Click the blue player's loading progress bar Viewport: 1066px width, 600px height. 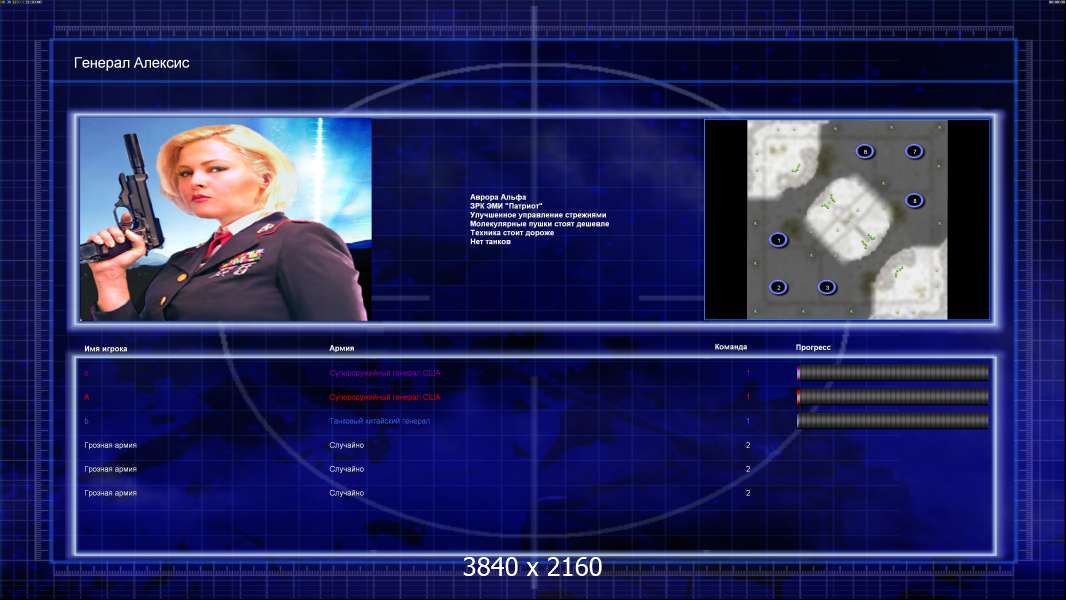click(893, 421)
